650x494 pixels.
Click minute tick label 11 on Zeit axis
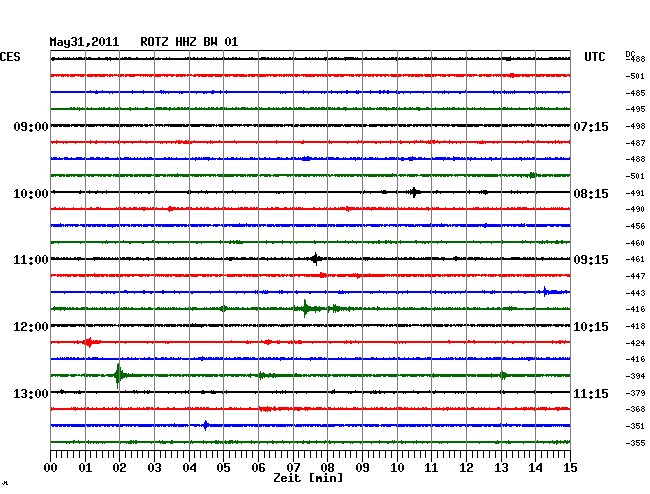pos(431,467)
